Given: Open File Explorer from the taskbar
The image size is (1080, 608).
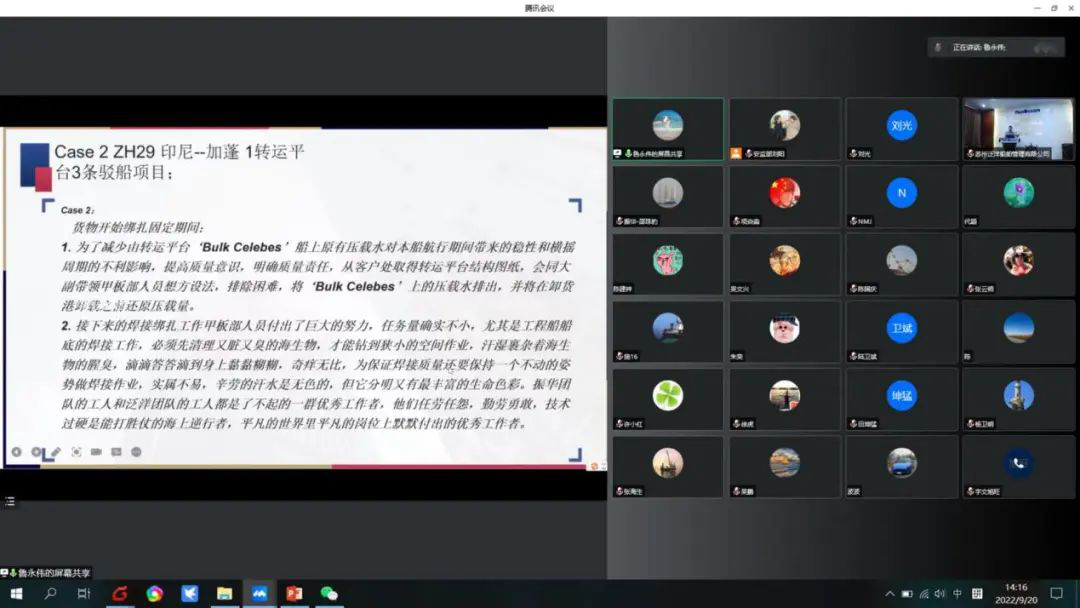Looking at the screenshot, I should point(224,593).
